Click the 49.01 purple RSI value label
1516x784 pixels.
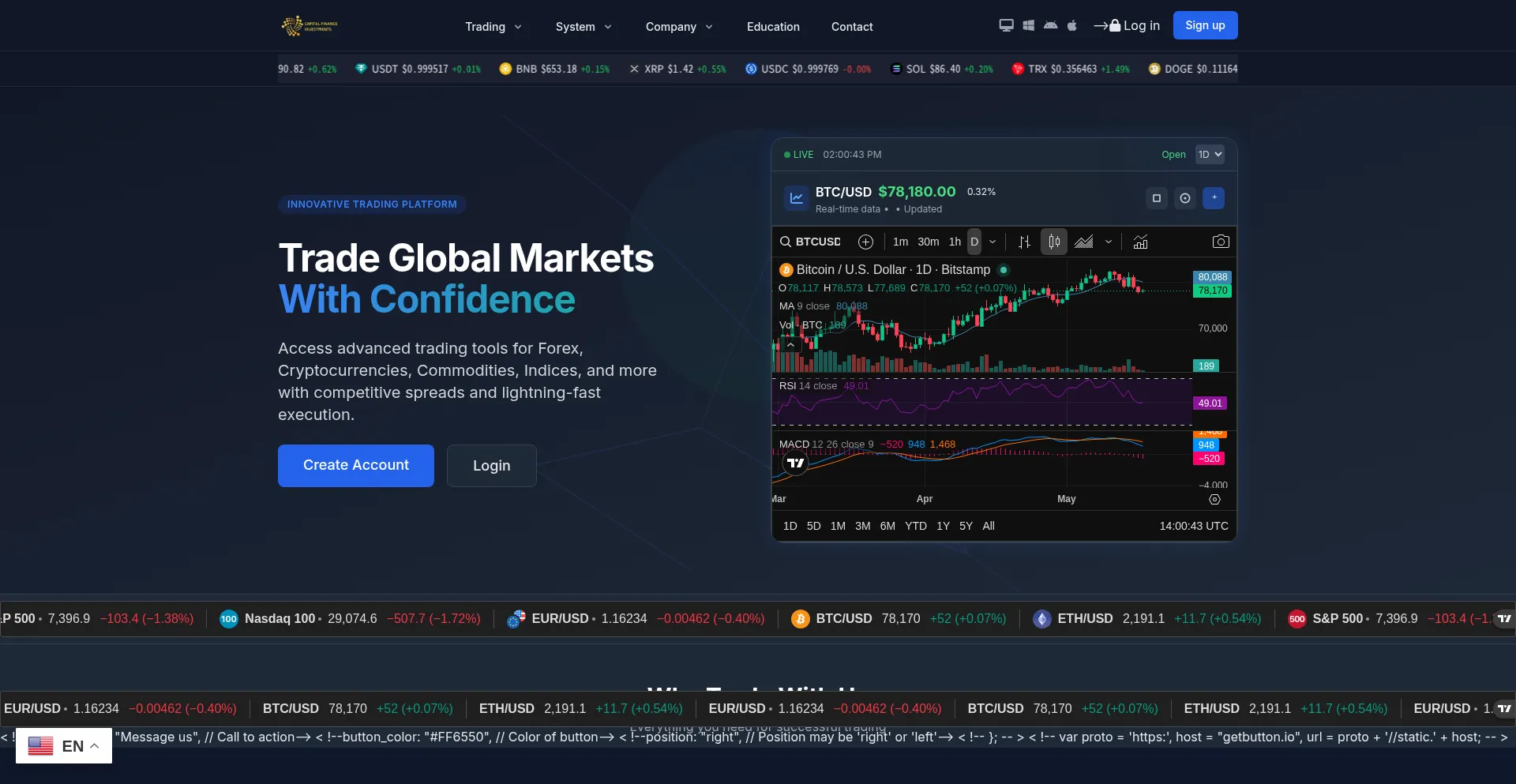1210,403
